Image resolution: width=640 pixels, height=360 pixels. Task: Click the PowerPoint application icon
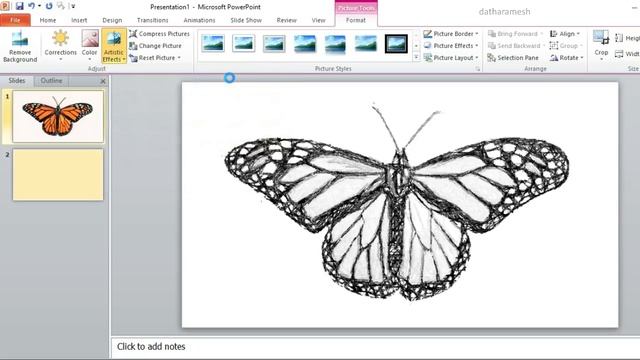pyautogui.click(x=5, y=6)
